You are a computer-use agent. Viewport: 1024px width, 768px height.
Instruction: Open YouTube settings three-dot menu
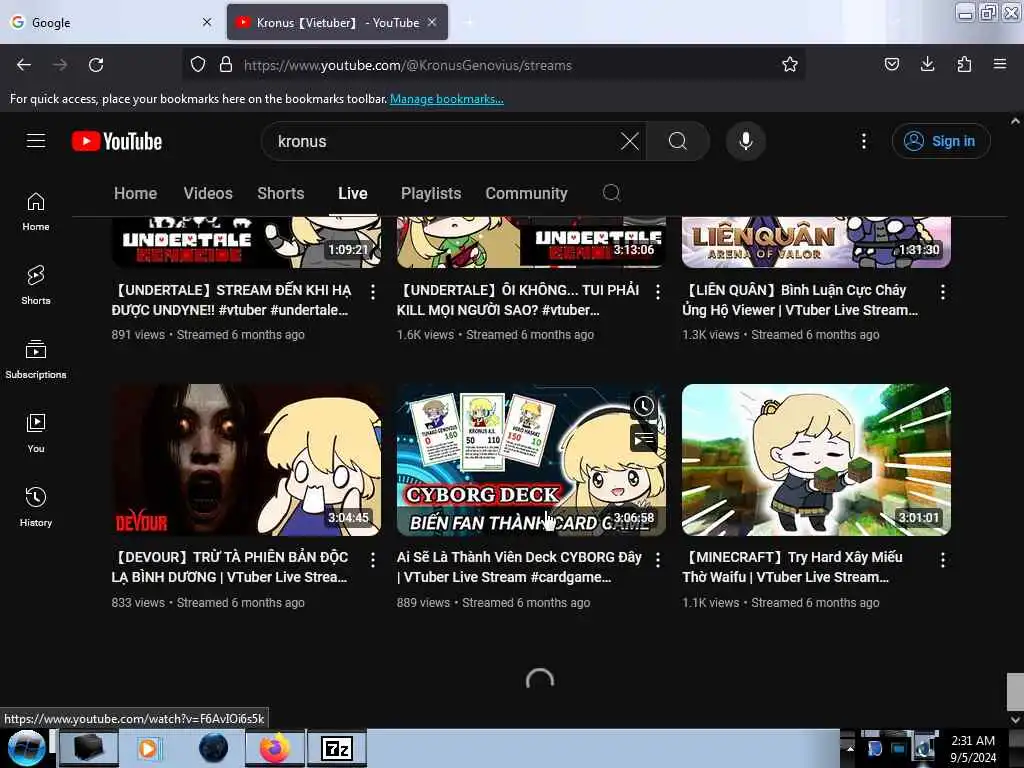pos(863,141)
